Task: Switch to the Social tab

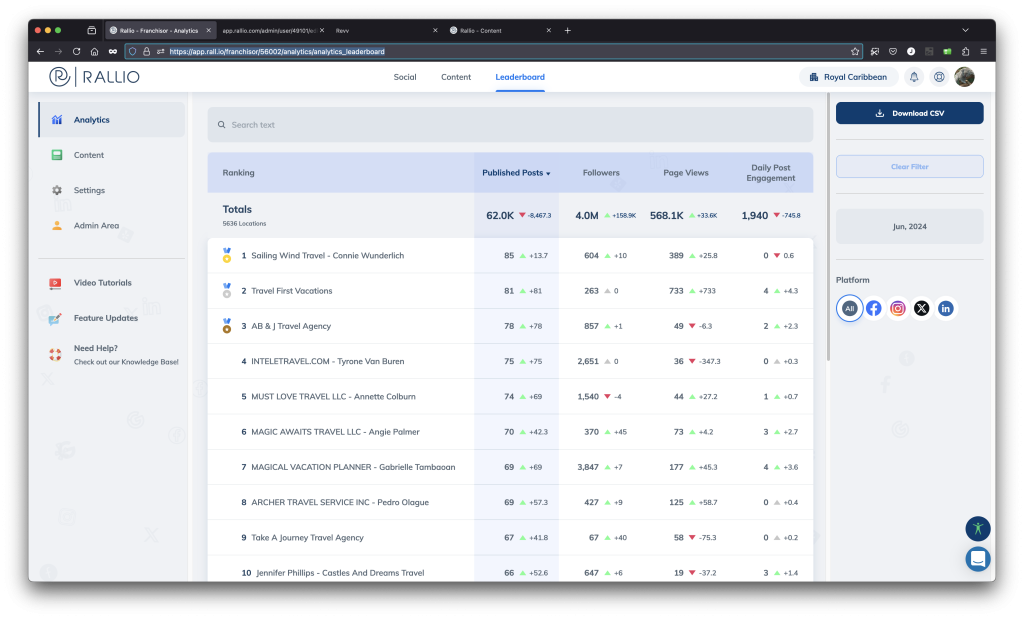Action: coord(405,77)
